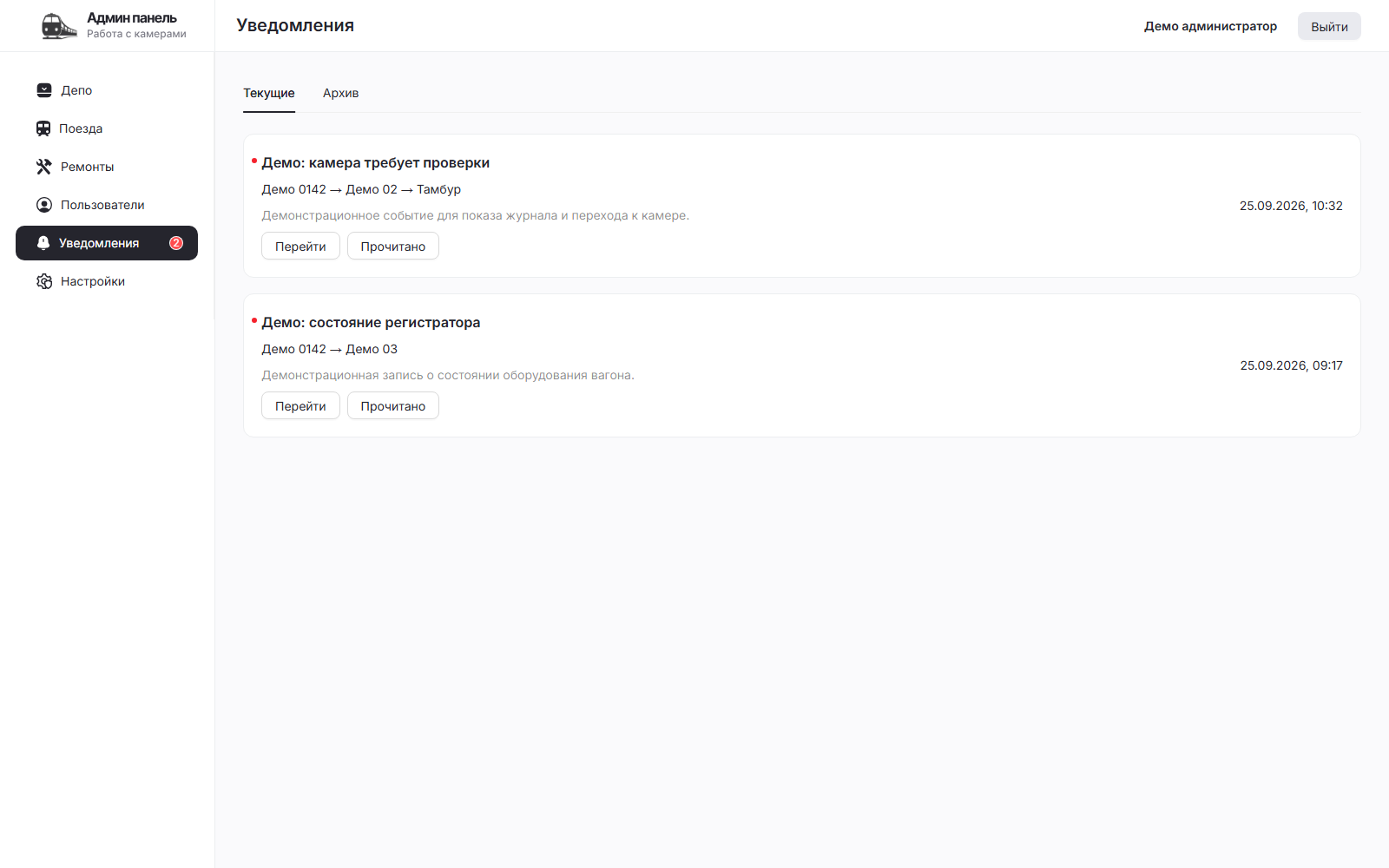
Task: Click the Выйти logout button
Action: (1329, 26)
